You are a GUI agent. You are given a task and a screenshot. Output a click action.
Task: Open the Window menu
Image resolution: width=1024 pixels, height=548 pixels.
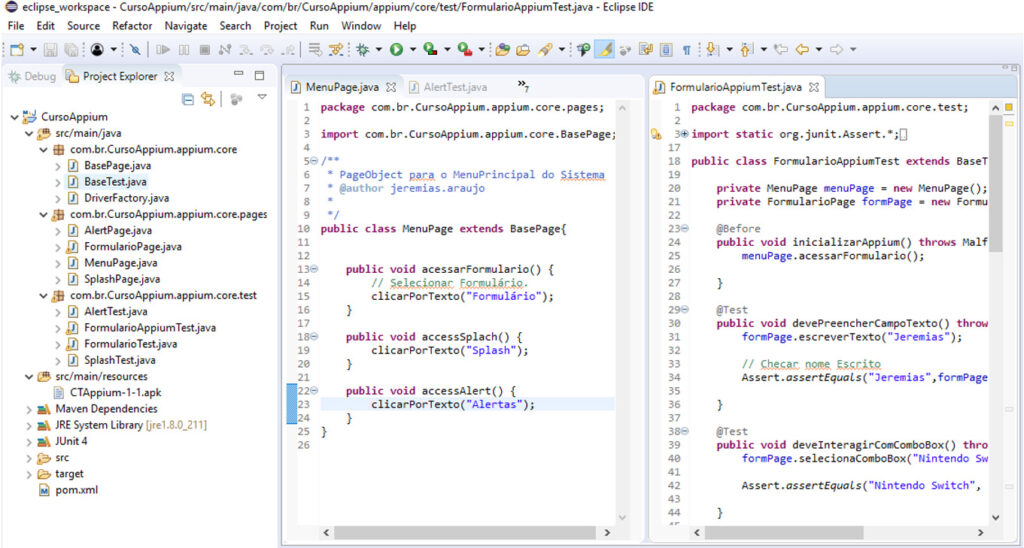pos(361,26)
